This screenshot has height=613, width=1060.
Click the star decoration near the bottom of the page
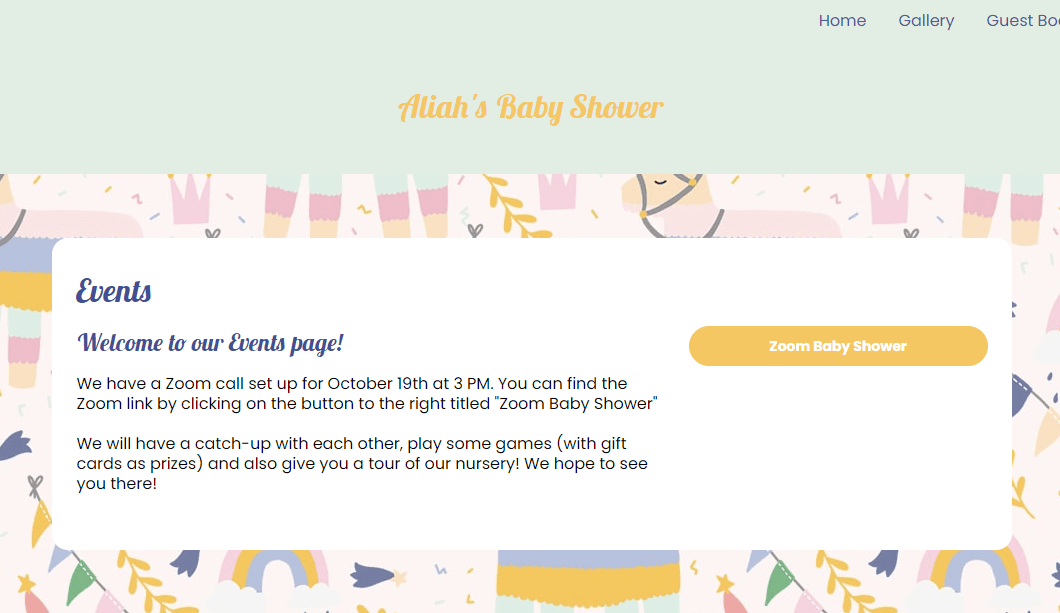point(723,585)
